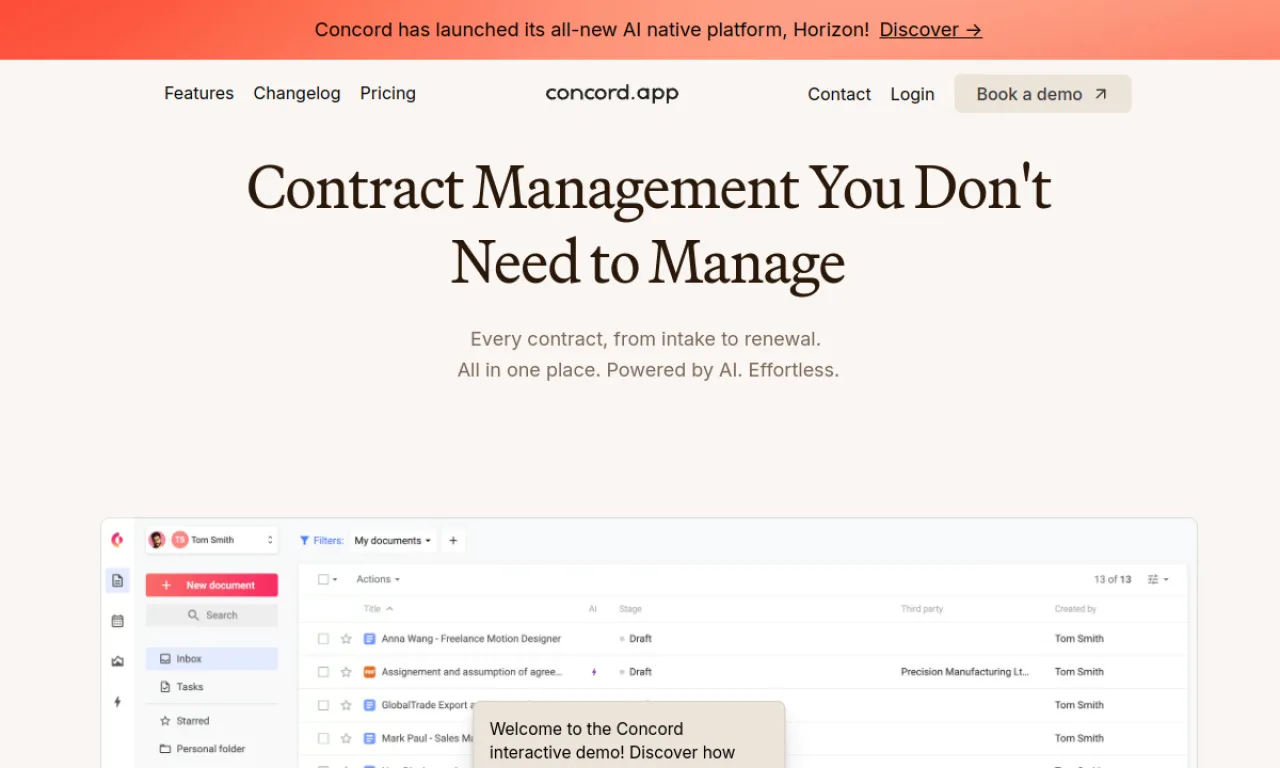Toggle the select-all documents checkbox

pos(323,579)
